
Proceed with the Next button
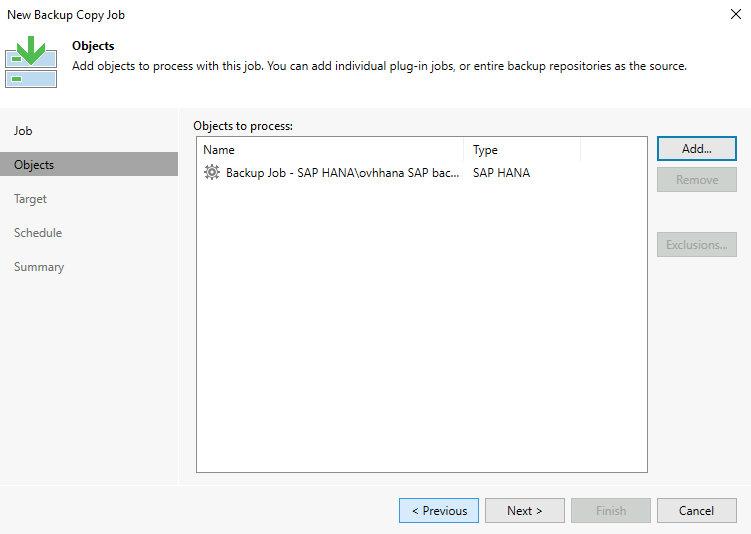[525, 510]
